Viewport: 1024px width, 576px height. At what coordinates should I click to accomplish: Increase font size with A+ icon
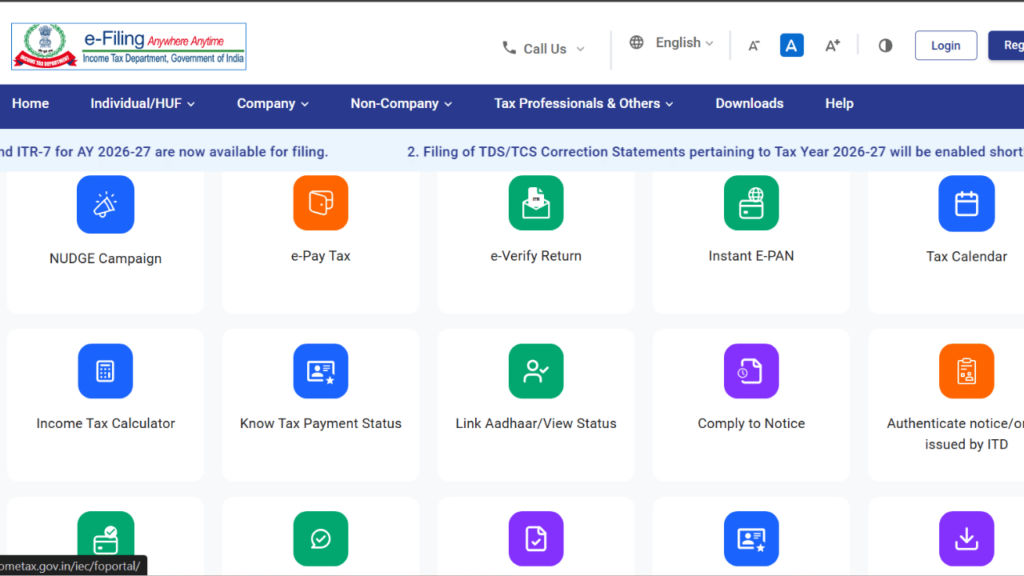pos(832,46)
